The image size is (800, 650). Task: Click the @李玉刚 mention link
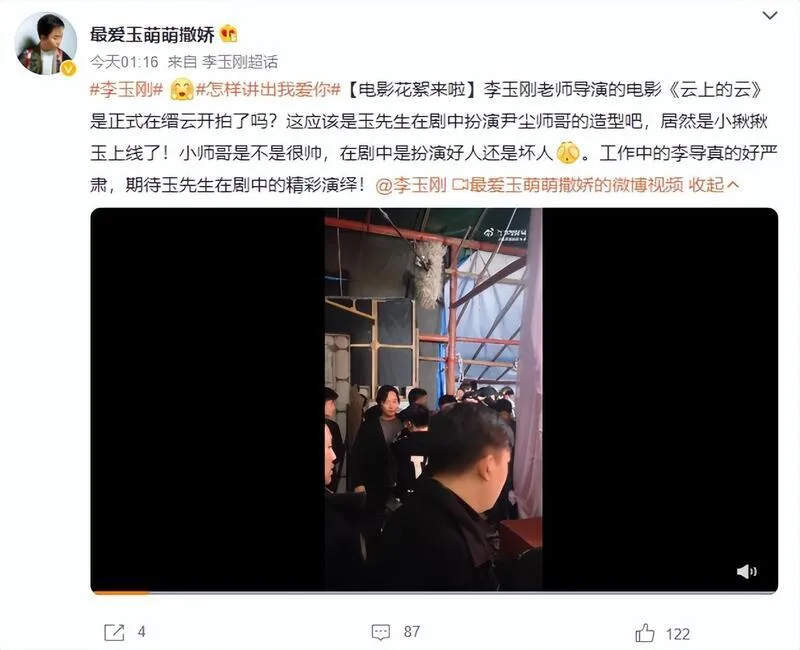pyautogui.click(x=411, y=185)
